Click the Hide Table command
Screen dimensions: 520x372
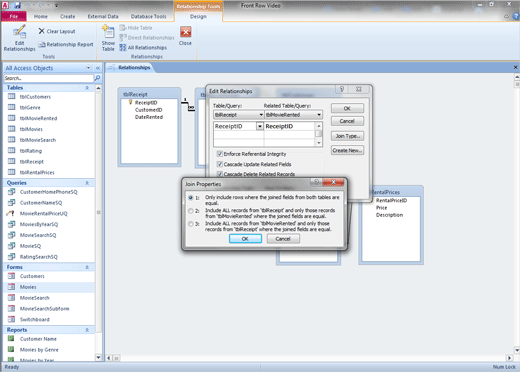click(x=136, y=28)
